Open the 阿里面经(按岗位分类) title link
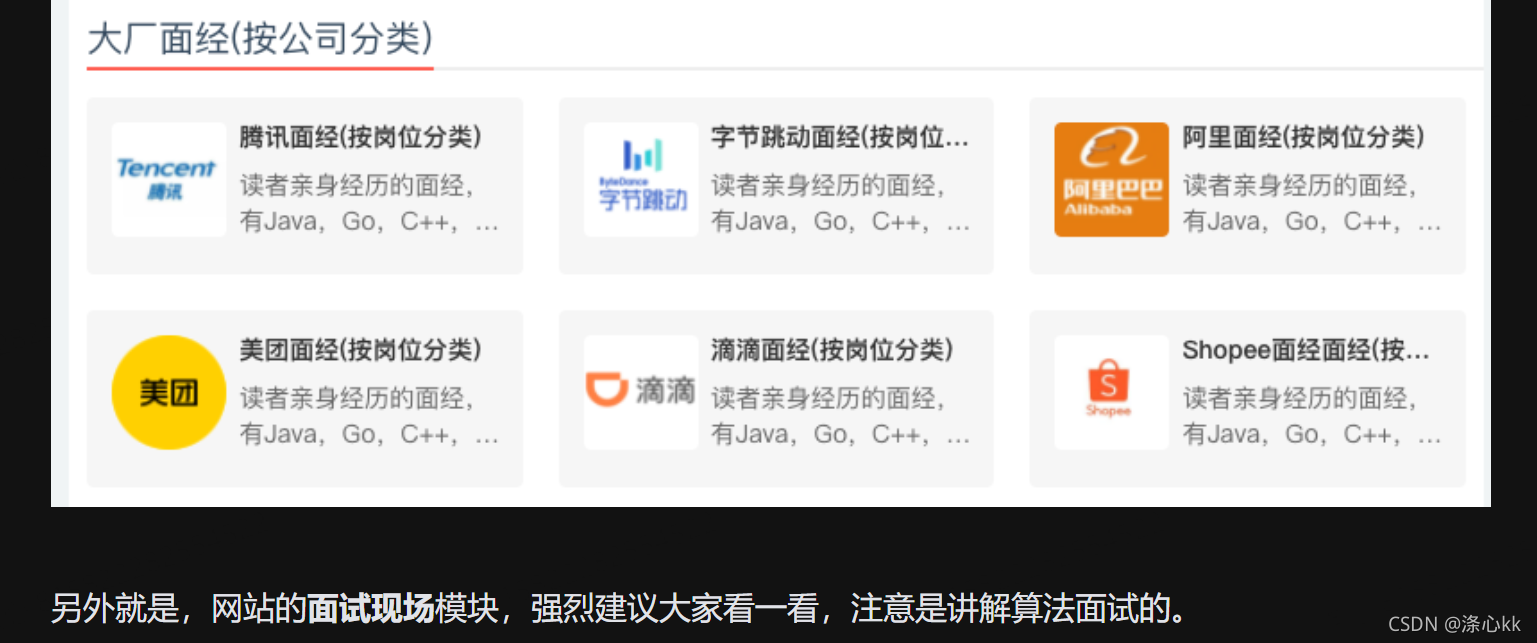This screenshot has width=1537, height=643. click(1304, 137)
